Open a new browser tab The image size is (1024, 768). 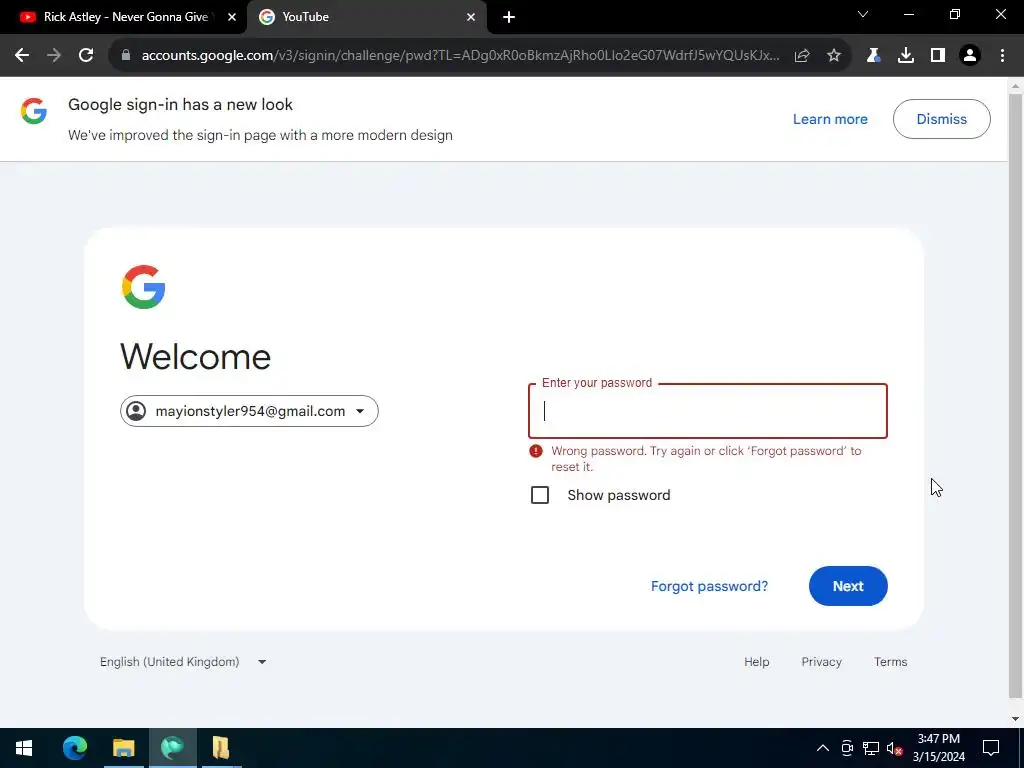(509, 17)
